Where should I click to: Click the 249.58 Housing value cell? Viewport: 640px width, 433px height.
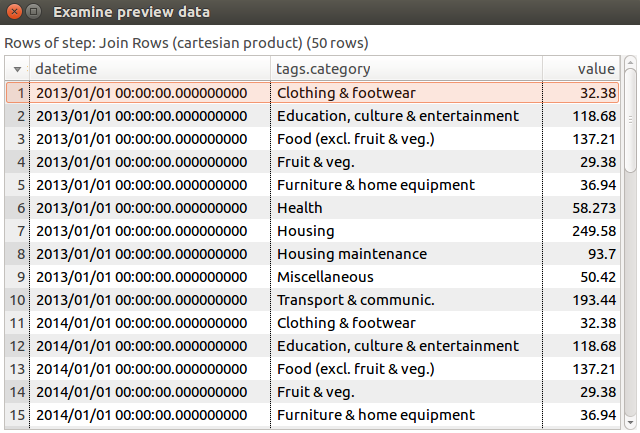coord(581,231)
